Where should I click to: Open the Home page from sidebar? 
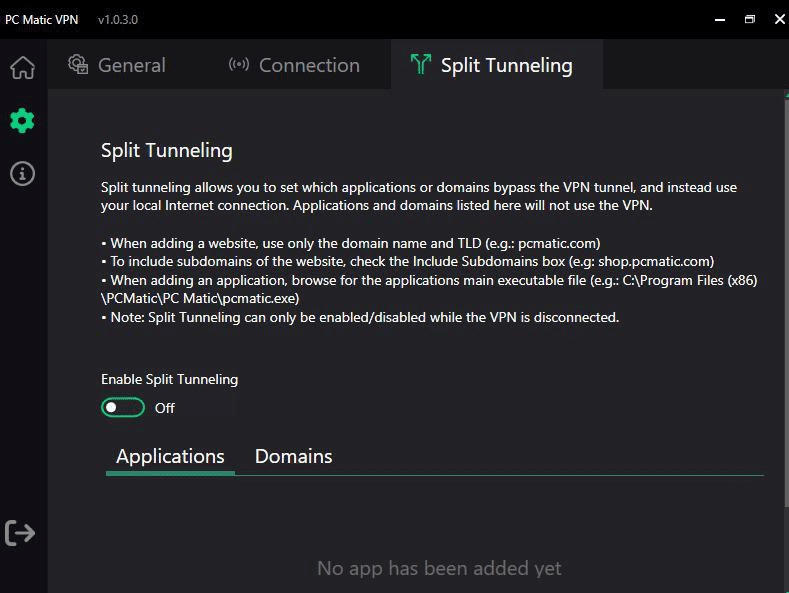coord(23,67)
